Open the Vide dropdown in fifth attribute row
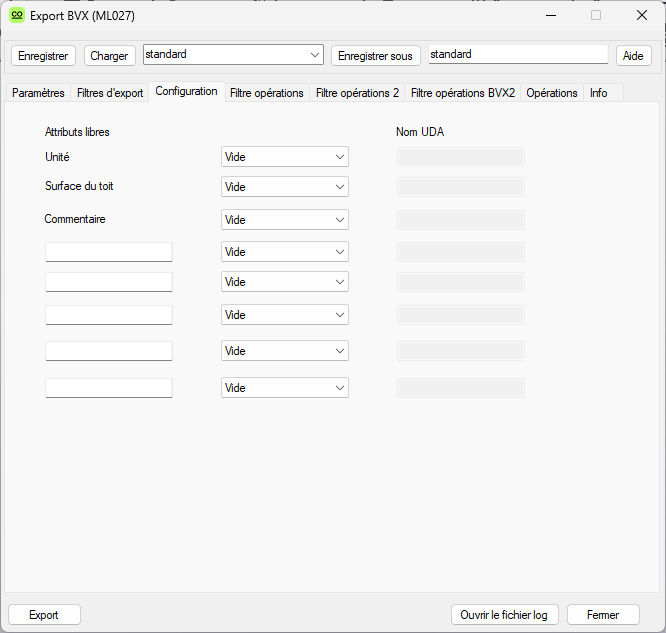The image size is (666, 633). click(x=285, y=282)
